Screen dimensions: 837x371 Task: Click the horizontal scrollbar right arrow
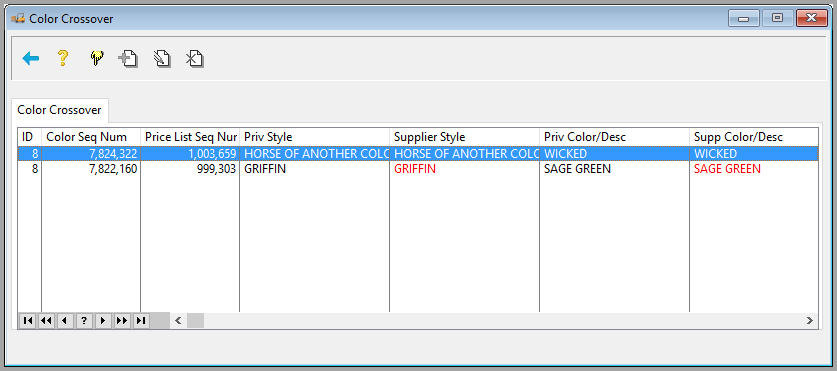[810, 320]
